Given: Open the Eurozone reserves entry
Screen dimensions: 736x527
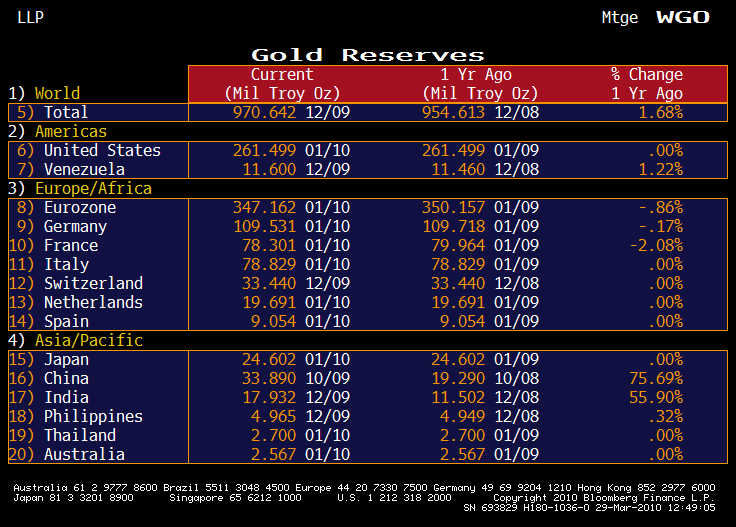Looking at the screenshot, I should (x=80, y=207).
